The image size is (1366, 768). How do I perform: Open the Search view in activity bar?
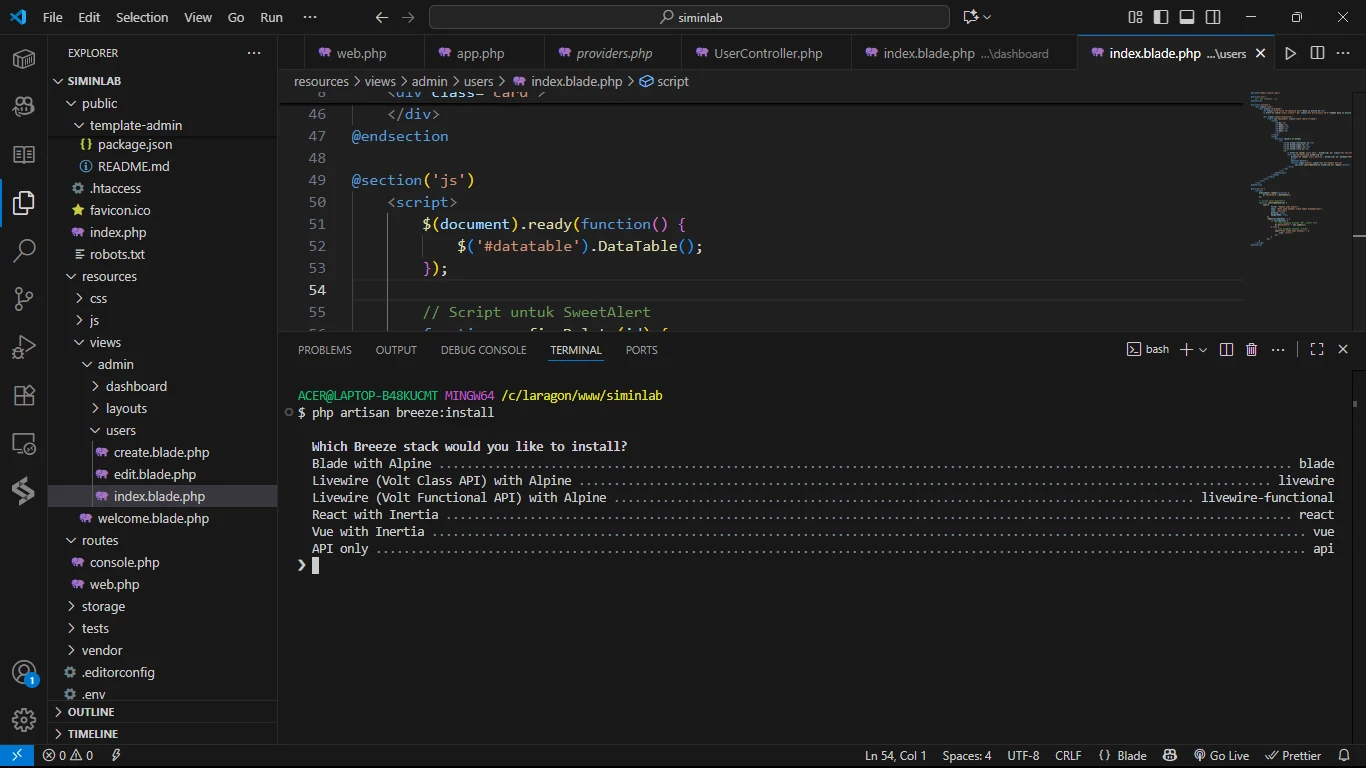pos(24,250)
